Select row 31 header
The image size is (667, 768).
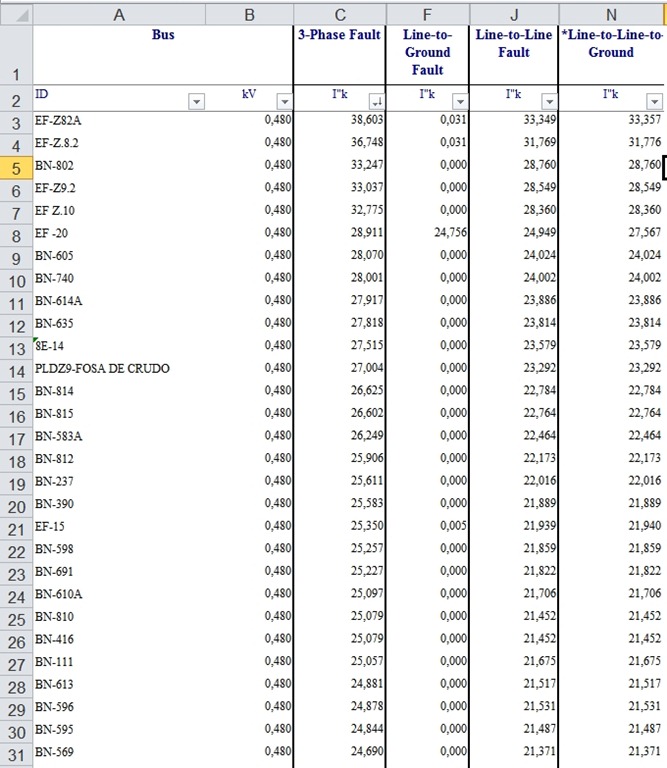16,754
